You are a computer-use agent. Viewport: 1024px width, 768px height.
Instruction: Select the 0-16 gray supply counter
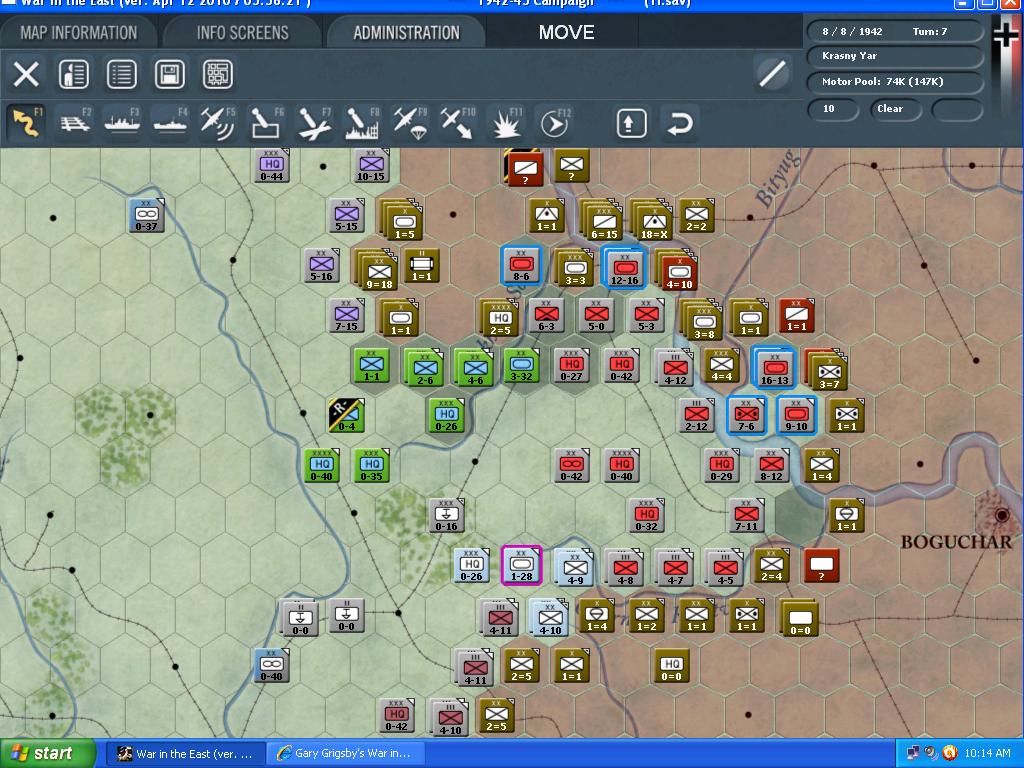[x=447, y=515]
